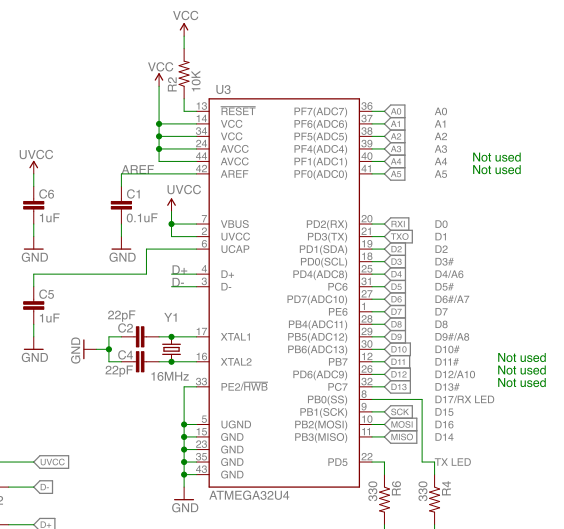Viewport: 564px width, 529px height.
Task: Click the D6#/A7 annotation text
Action: point(452,299)
